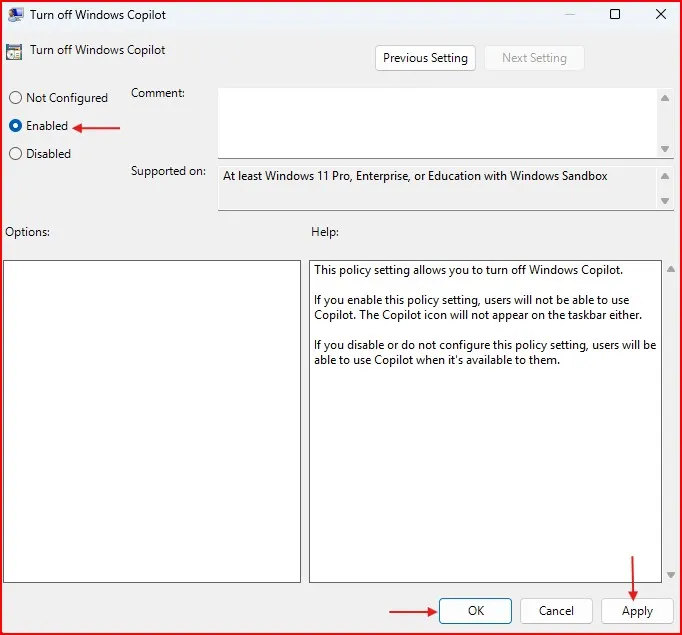Click the policy setting icon beside heading
Viewport: 682px width, 635px height.
[x=14, y=52]
